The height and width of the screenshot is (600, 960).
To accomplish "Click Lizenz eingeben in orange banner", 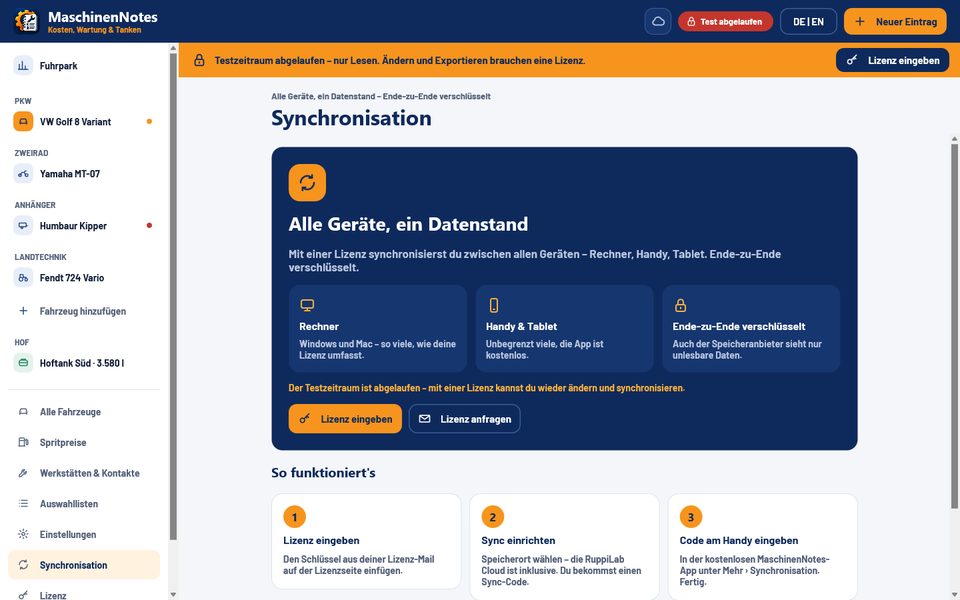I will point(892,60).
